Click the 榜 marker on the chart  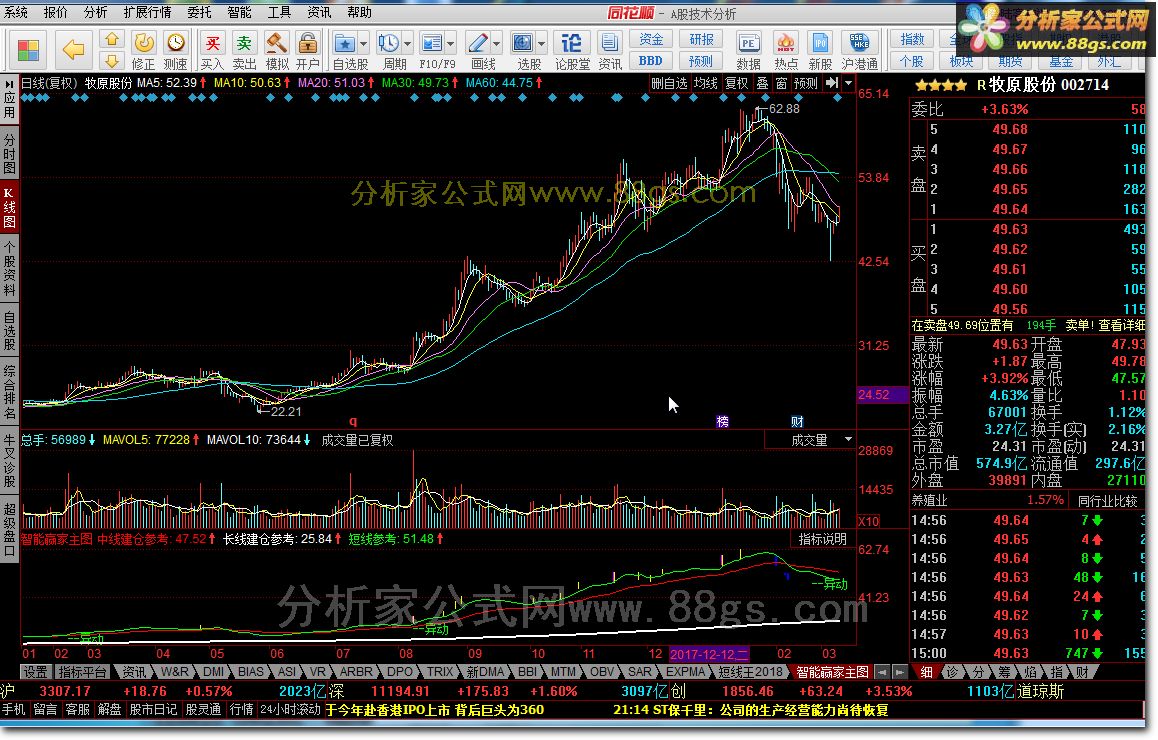click(722, 422)
